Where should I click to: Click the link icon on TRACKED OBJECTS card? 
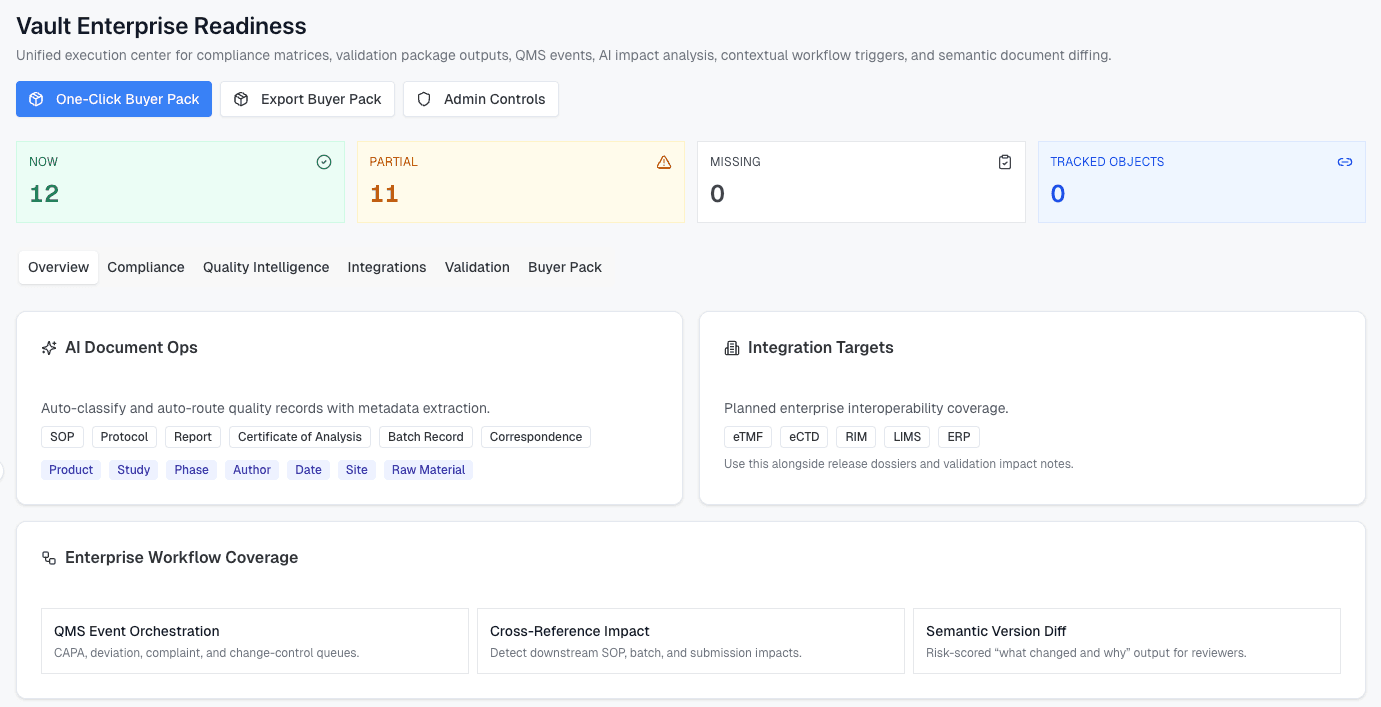coord(1345,161)
